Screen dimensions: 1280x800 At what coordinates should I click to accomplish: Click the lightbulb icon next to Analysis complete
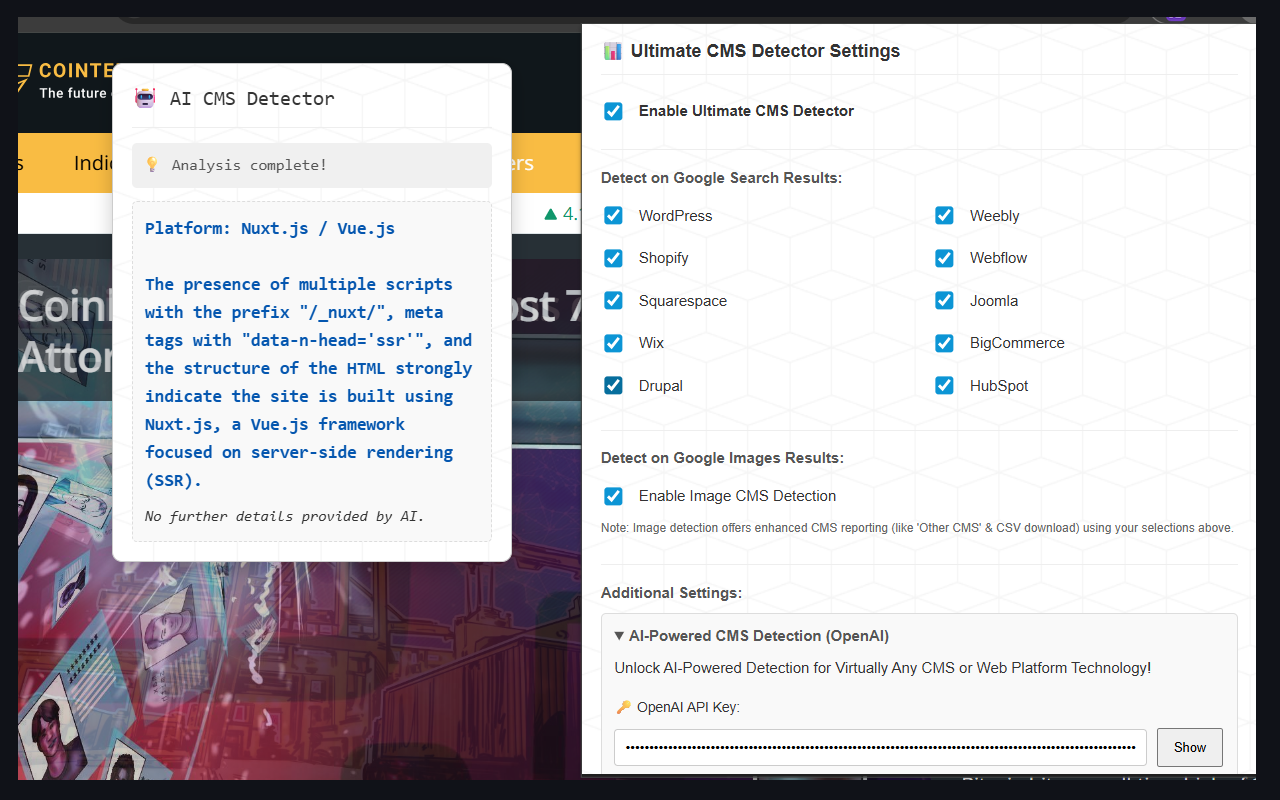coord(152,165)
